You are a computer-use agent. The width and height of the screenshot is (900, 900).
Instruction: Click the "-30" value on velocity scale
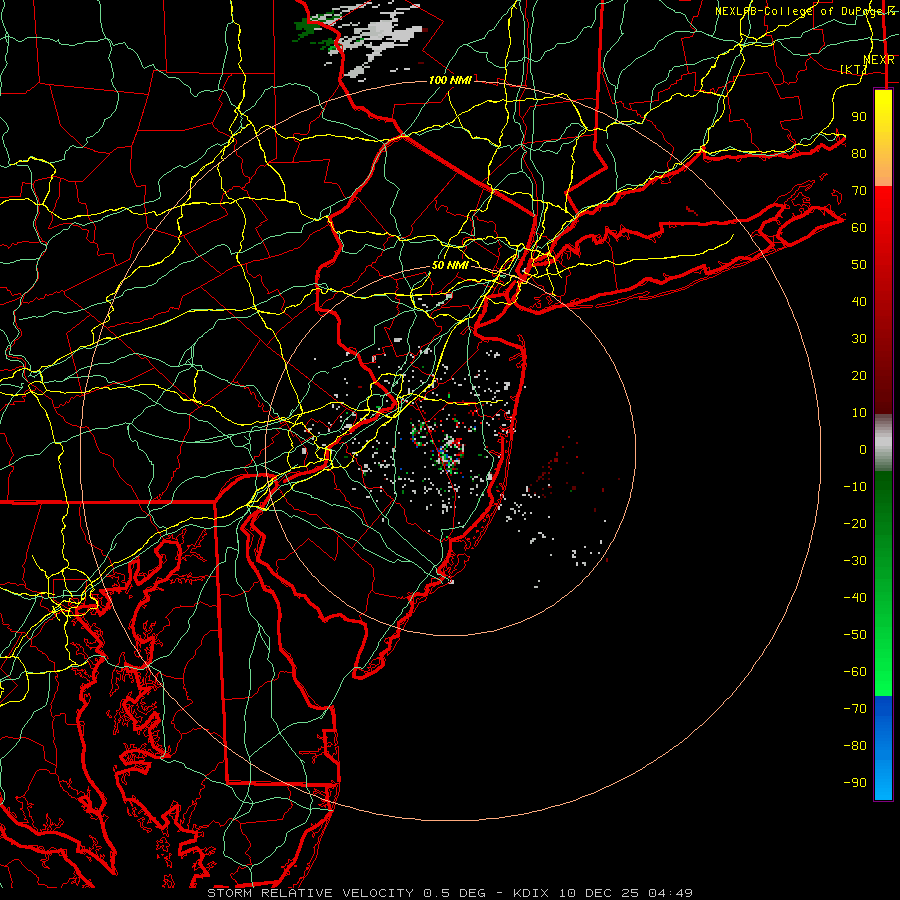[855, 561]
